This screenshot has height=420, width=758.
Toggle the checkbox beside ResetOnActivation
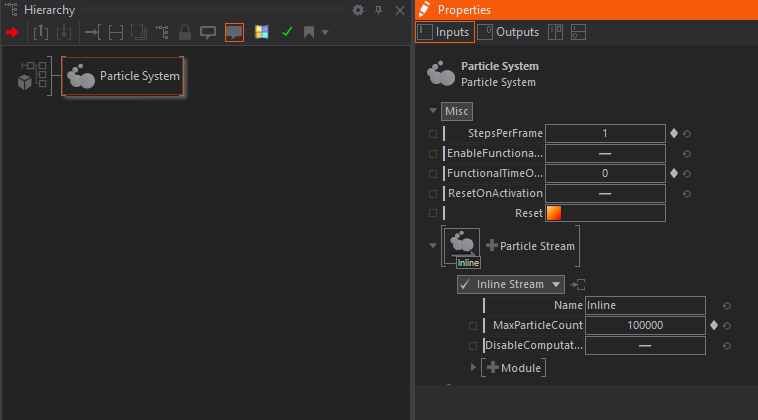433,193
